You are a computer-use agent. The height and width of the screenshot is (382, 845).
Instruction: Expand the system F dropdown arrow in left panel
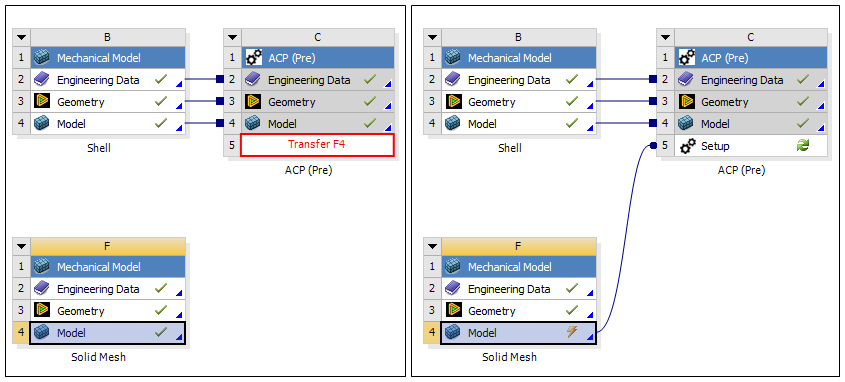click(21, 247)
